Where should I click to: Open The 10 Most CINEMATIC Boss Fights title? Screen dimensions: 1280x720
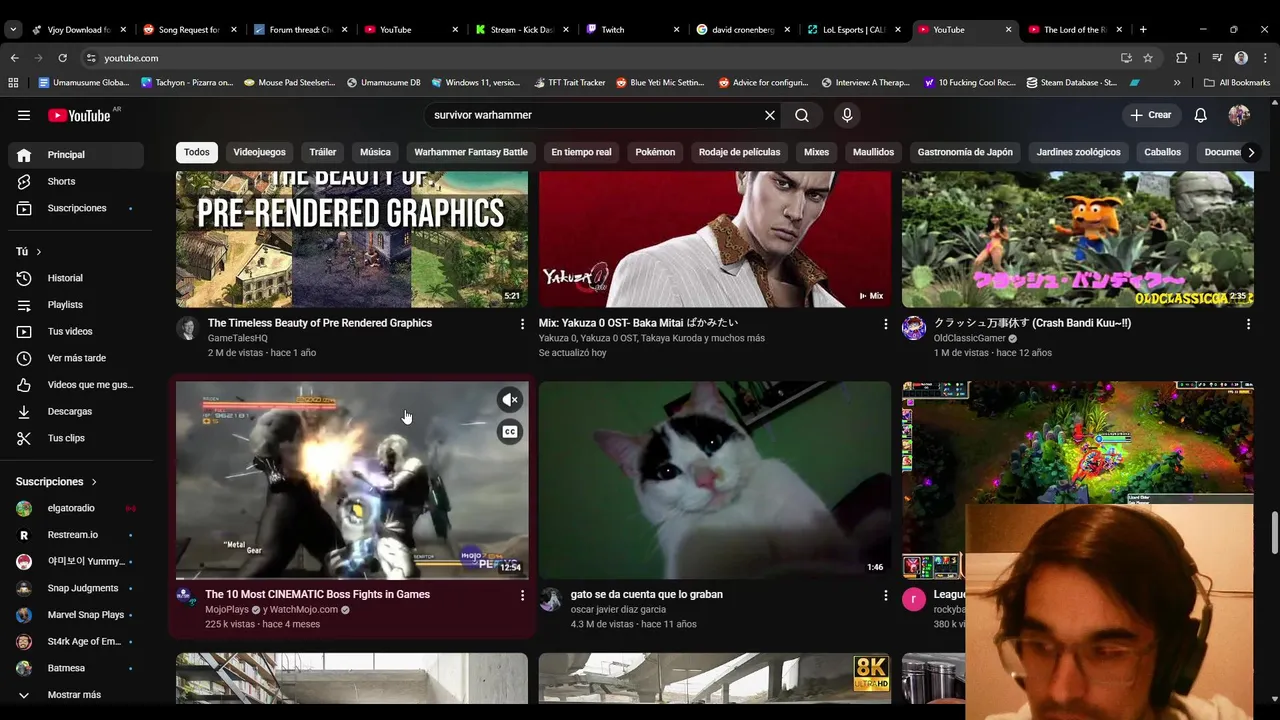pyautogui.click(x=317, y=595)
